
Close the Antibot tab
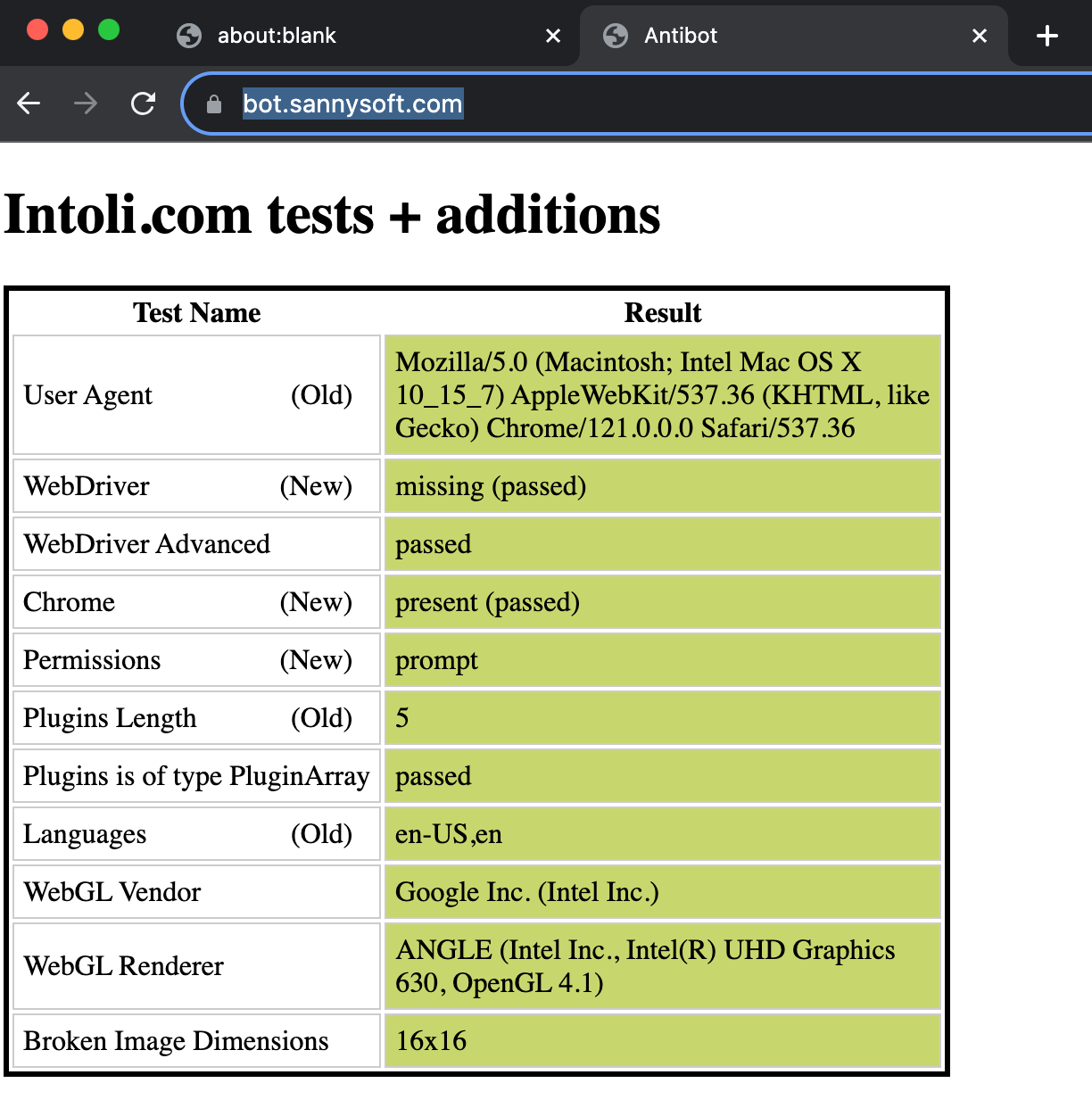click(980, 36)
